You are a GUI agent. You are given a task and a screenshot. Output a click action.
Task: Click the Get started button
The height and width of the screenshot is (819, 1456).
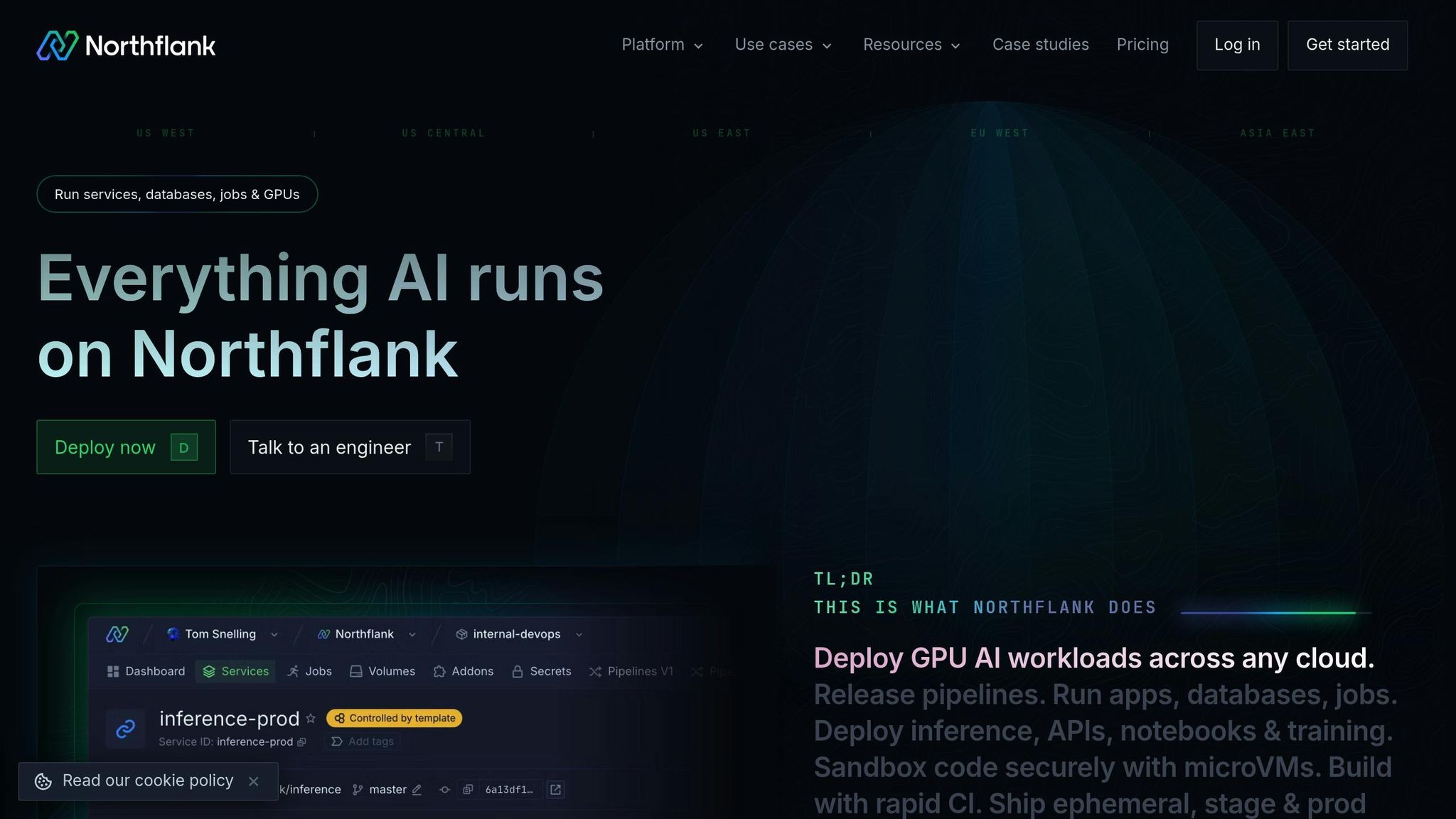point(1347,45)
